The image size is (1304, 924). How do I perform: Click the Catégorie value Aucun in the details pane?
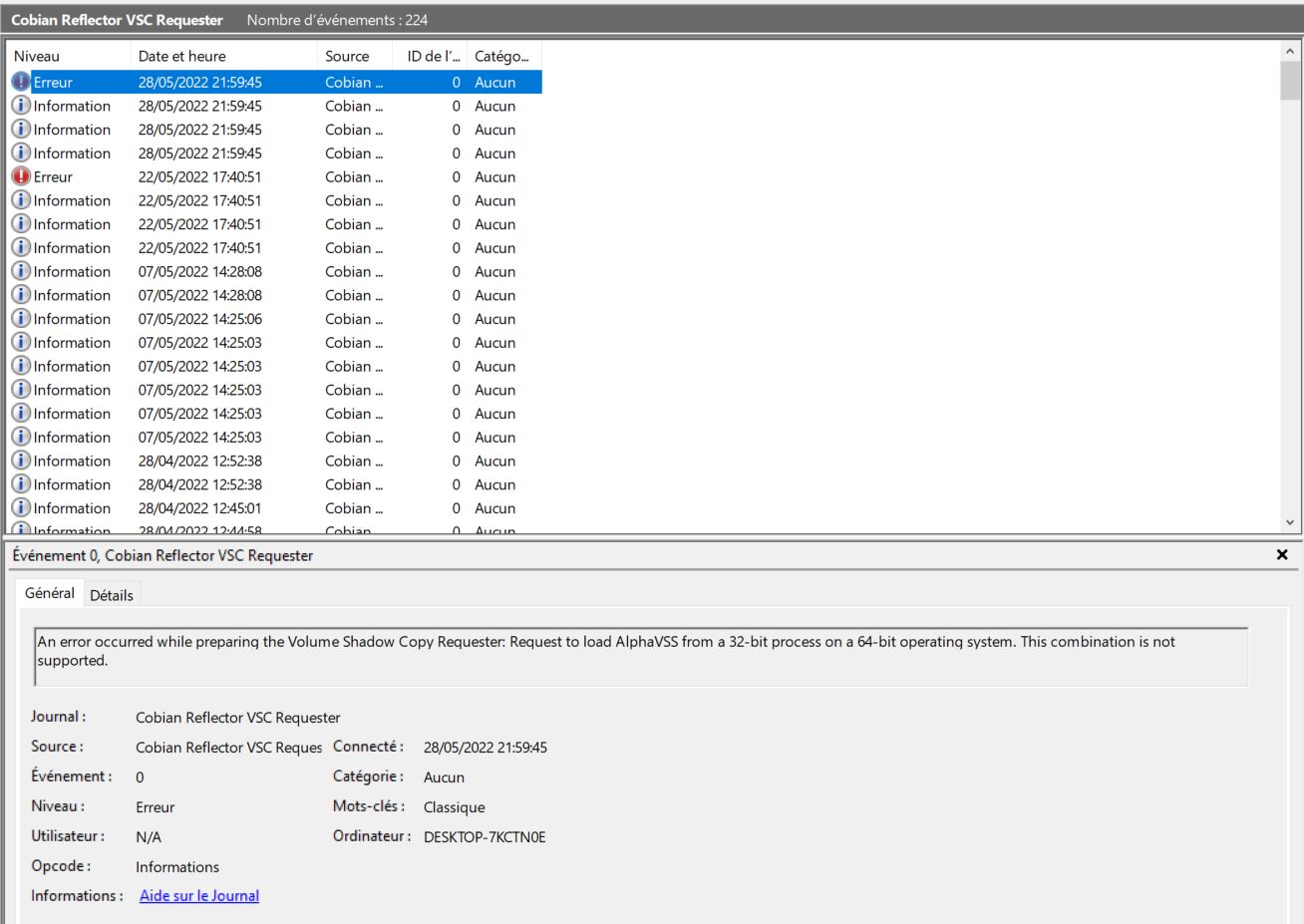pyautogui.click(x=445, y=776)
